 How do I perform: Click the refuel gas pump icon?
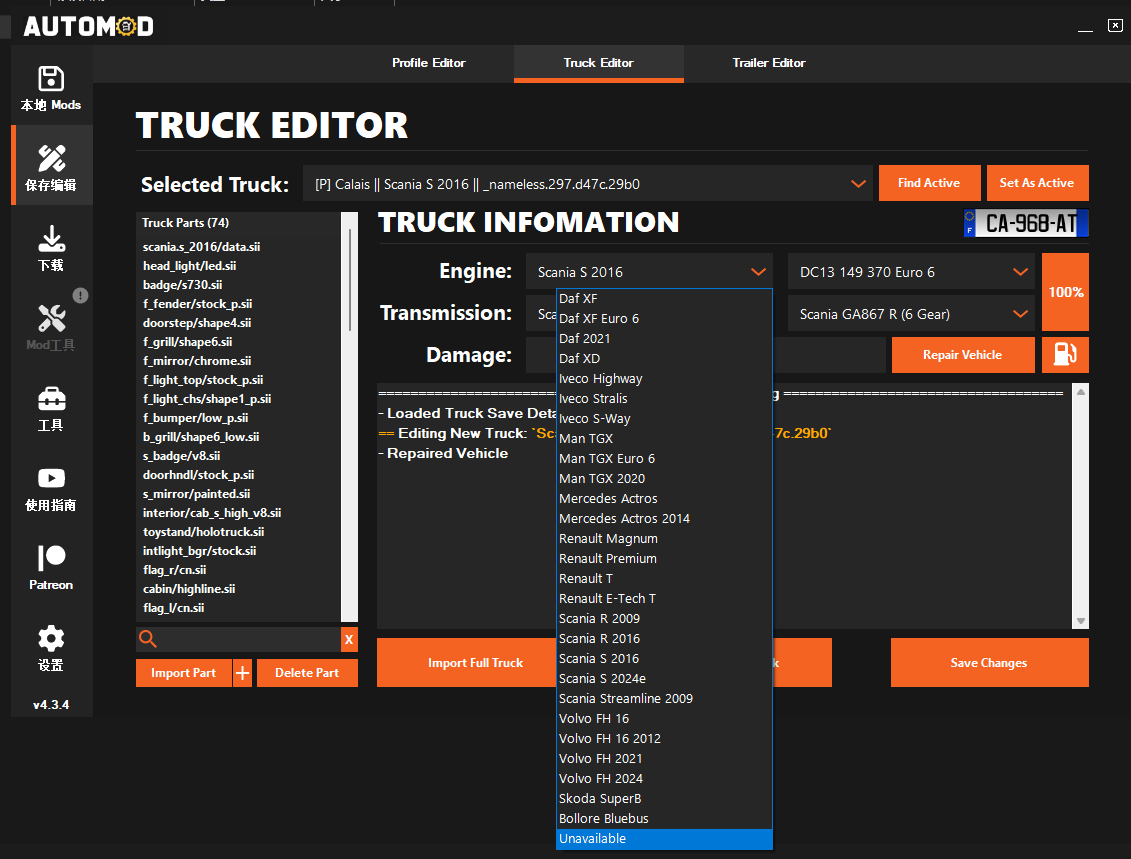pyautogui.click(x=1065, y=354)
